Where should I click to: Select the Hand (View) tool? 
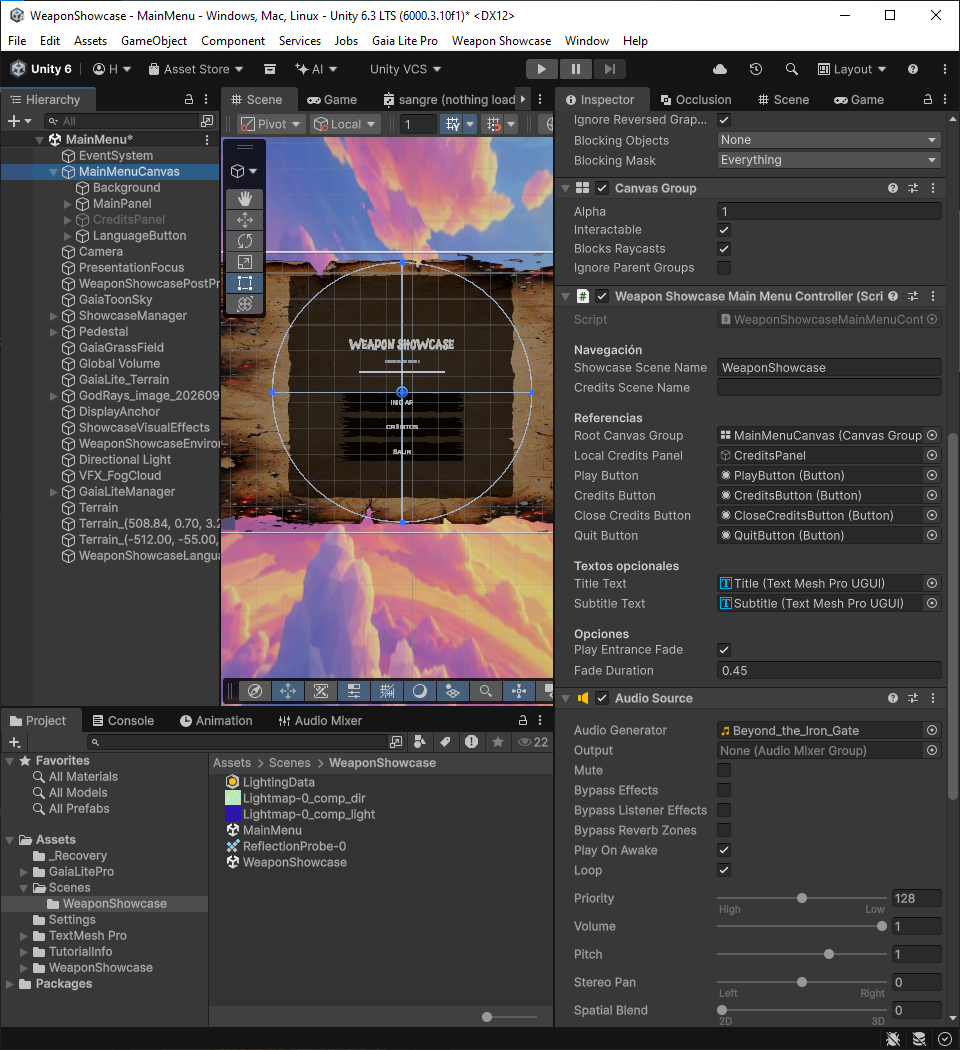pos(245,198)
